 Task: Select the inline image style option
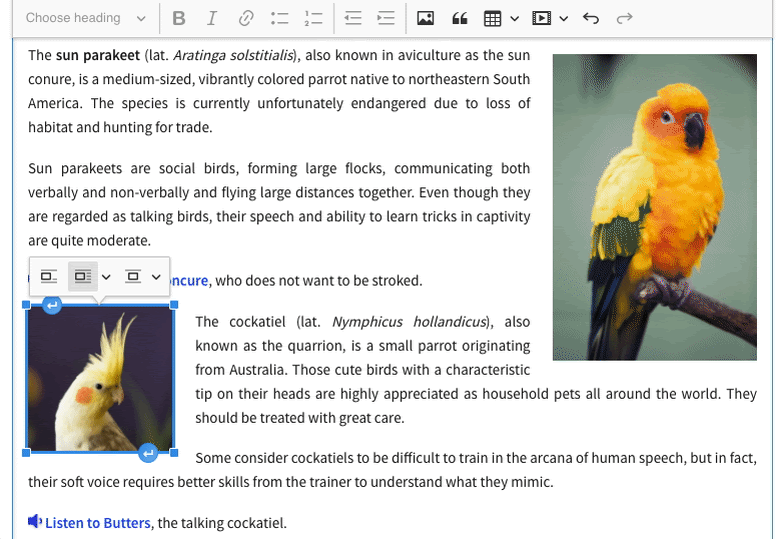48,276
